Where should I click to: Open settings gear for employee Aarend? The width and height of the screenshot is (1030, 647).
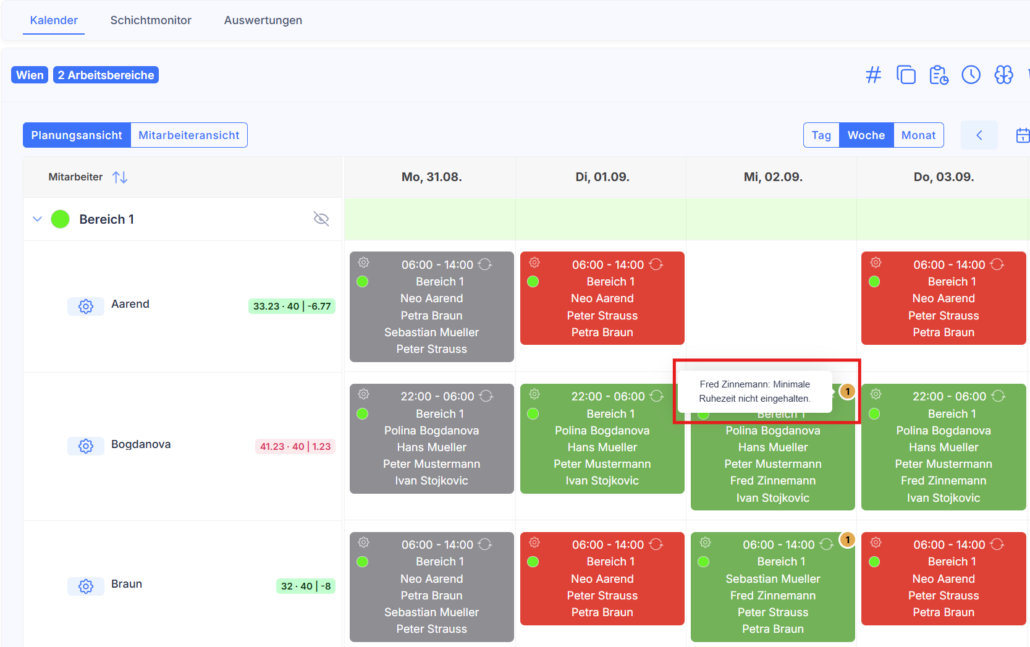(85, 306)
